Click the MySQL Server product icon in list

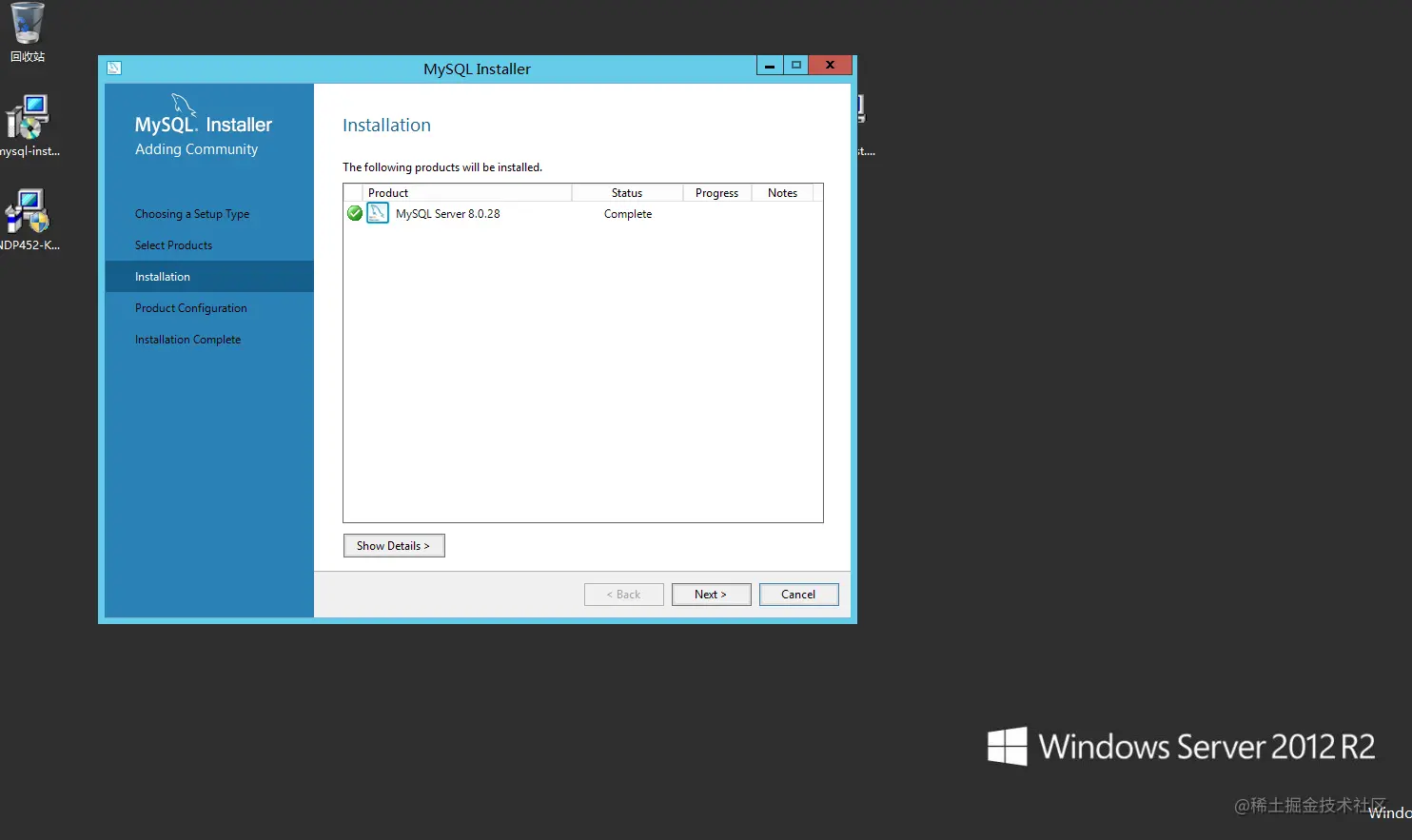pyautogui.click(x=378, y=213)
